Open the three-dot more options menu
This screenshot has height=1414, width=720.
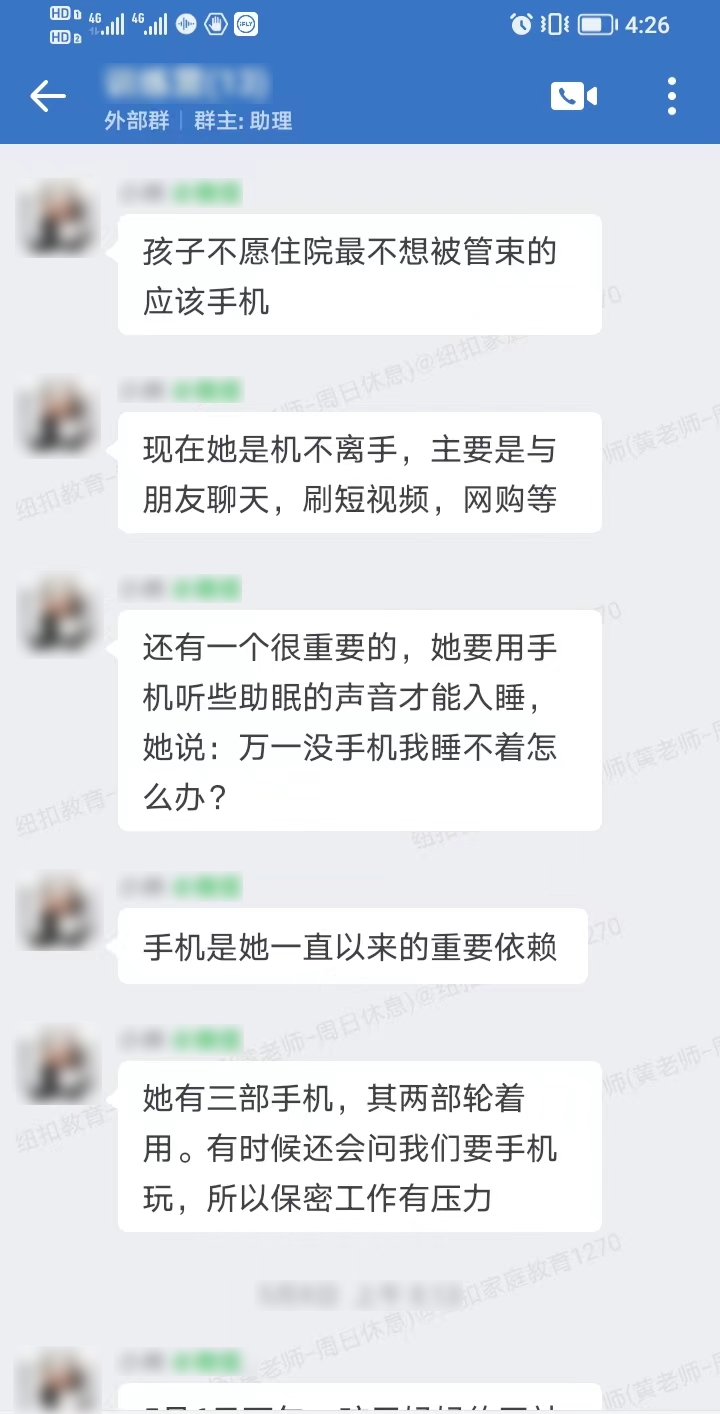[672, 97]
